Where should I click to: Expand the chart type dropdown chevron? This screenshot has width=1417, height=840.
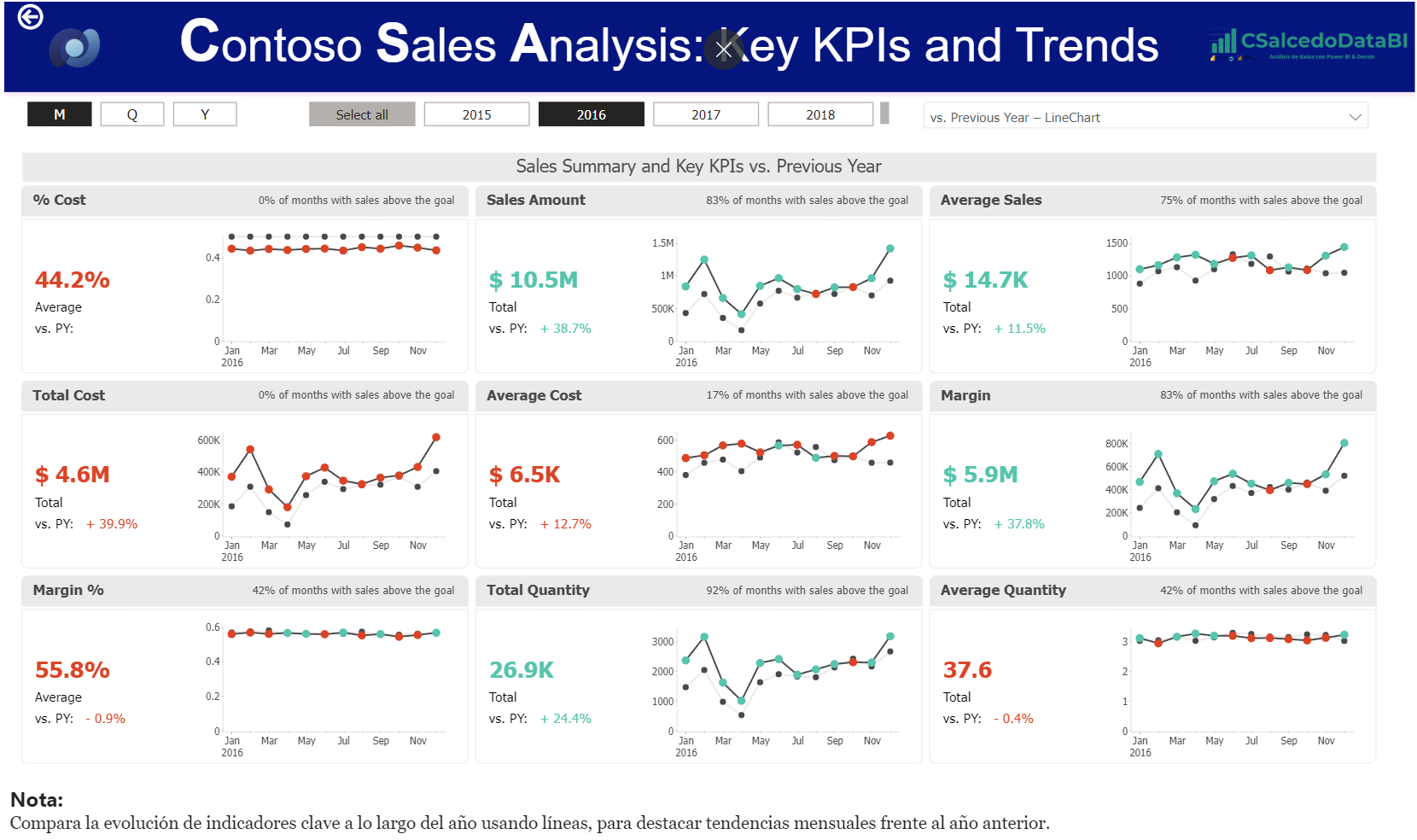tap(1355, 117)
